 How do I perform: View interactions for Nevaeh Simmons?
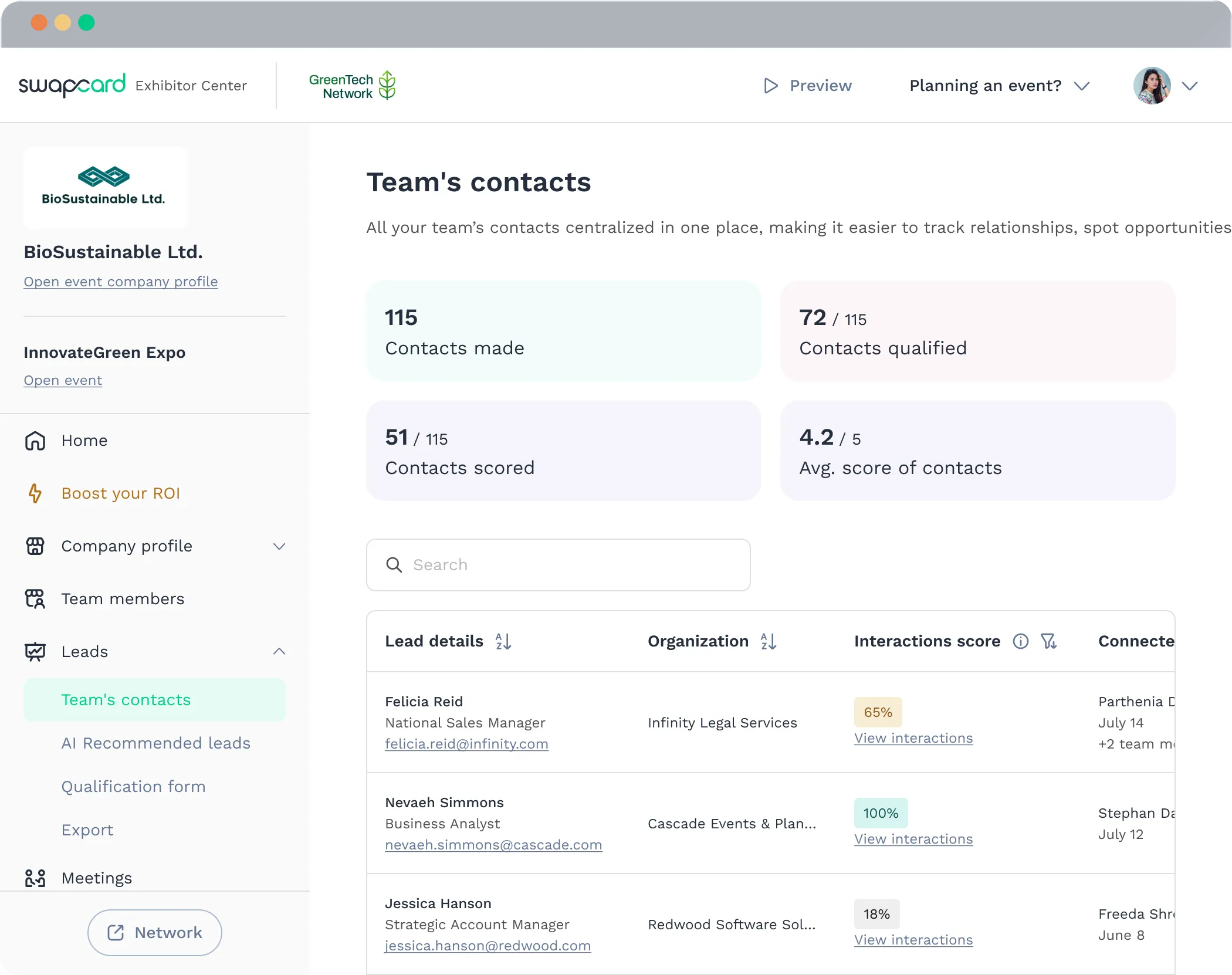(x=913, y=839)
